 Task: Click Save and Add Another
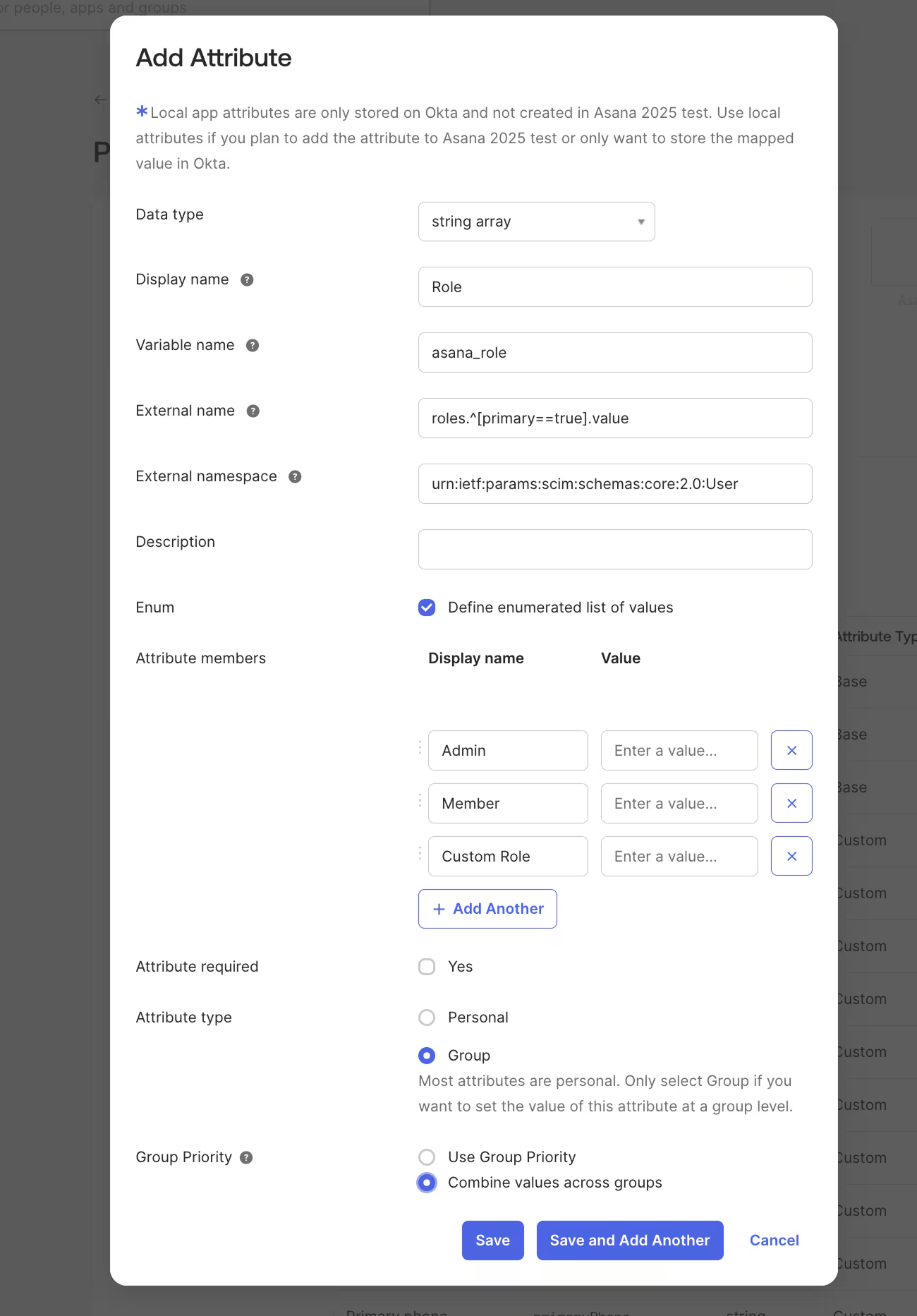pos(629,1240)
